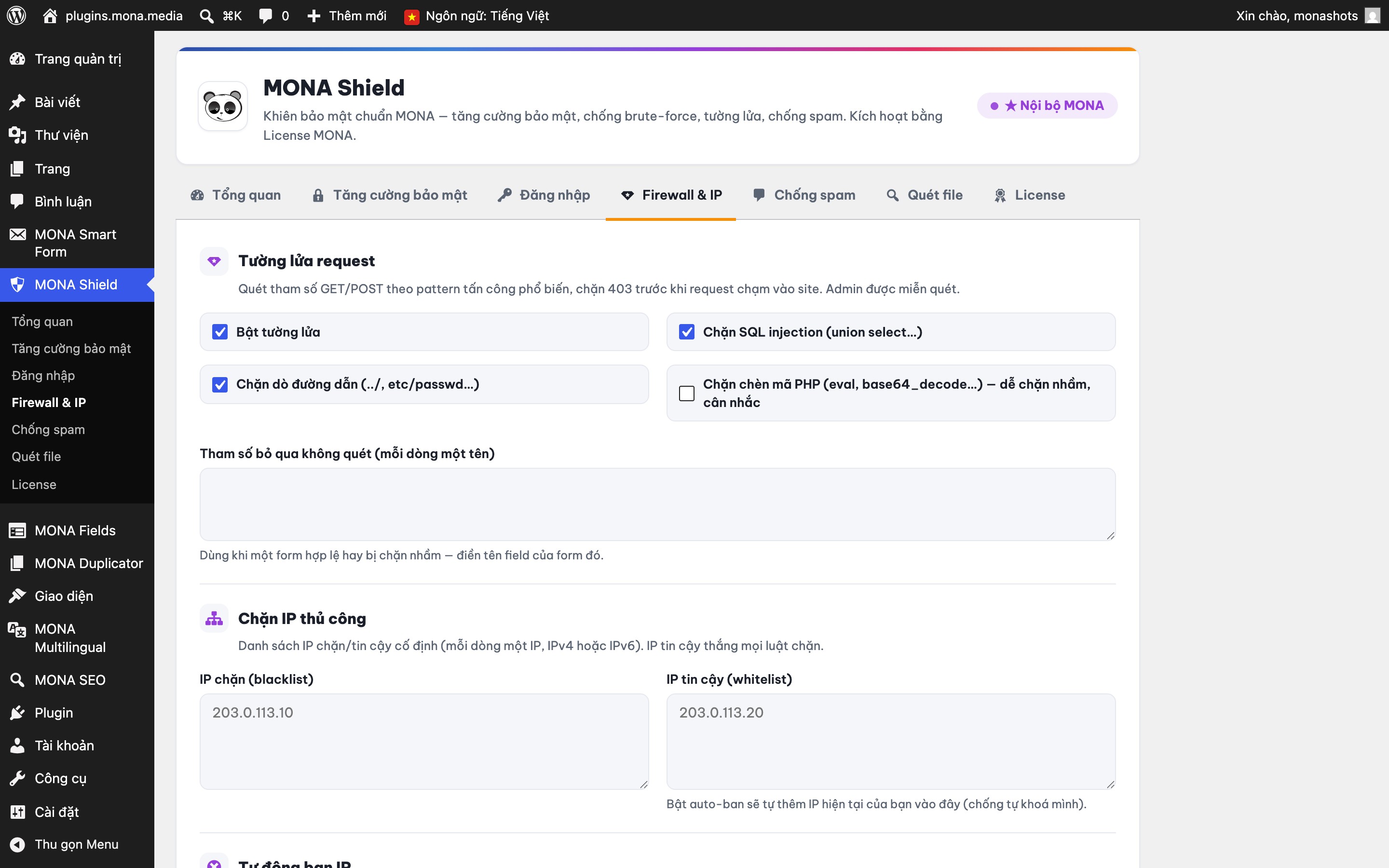Click the Cài đặt settings icon
Viewport: 1389px width, 868px height.
tap(17, 812)
